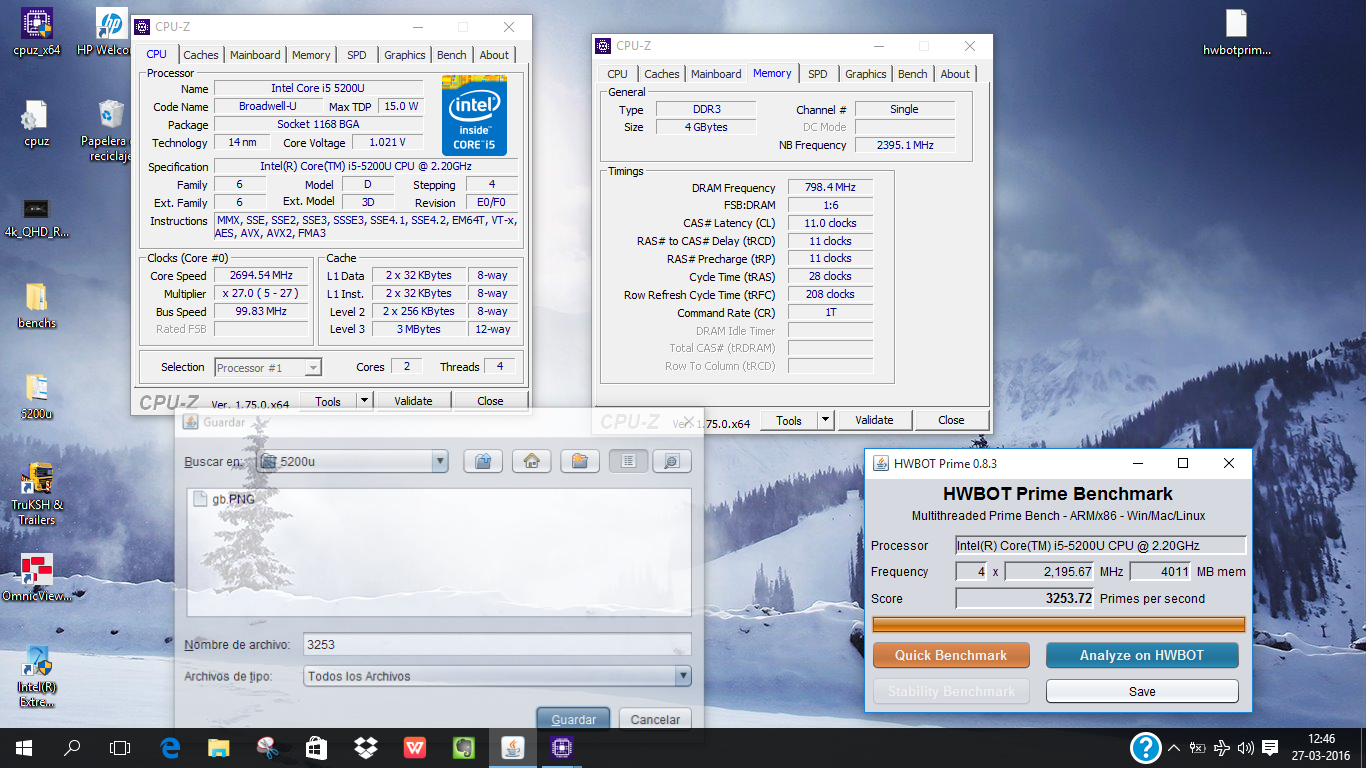Open About tab in left CPU-Z window
Image resolution: width=1366 pixels, height=768 pixels.
tap(494, 55)
